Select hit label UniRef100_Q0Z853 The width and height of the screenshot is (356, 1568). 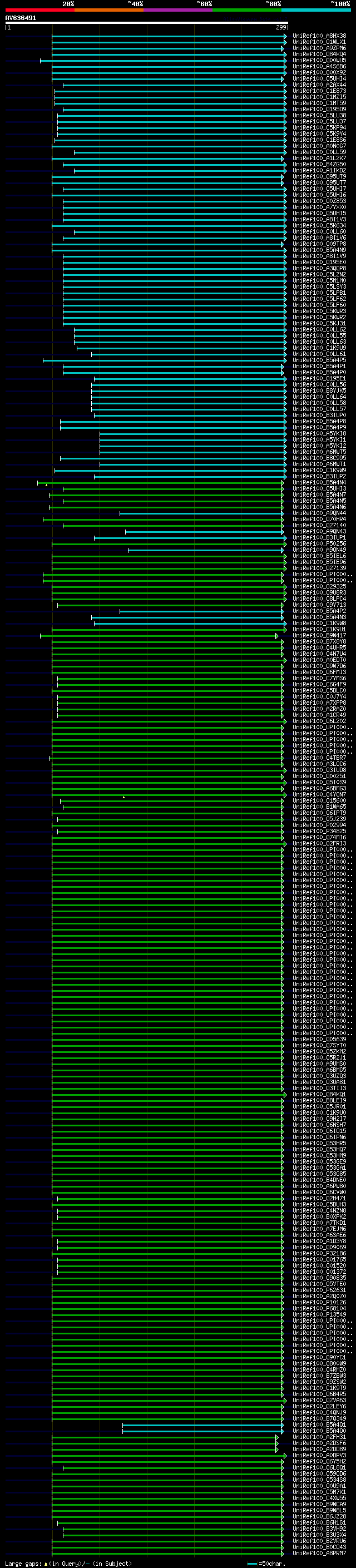pos(319,201)
